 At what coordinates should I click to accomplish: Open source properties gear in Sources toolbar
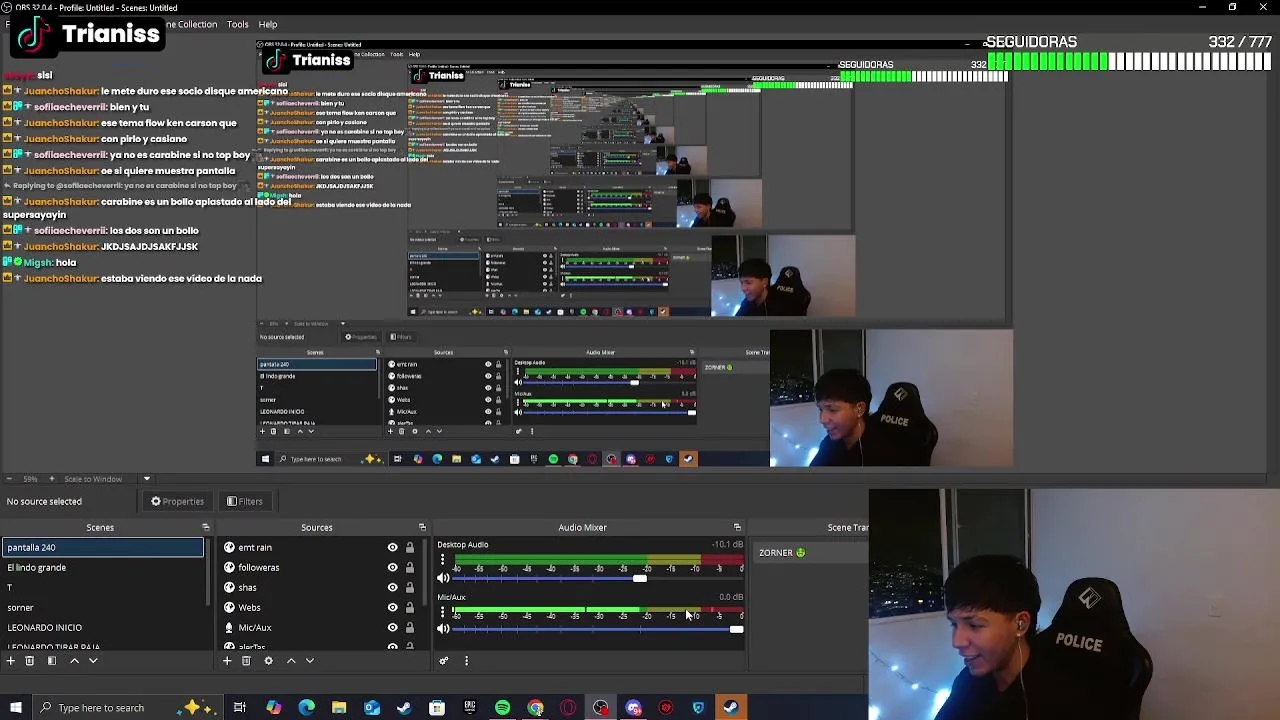(x=268, y=661)
